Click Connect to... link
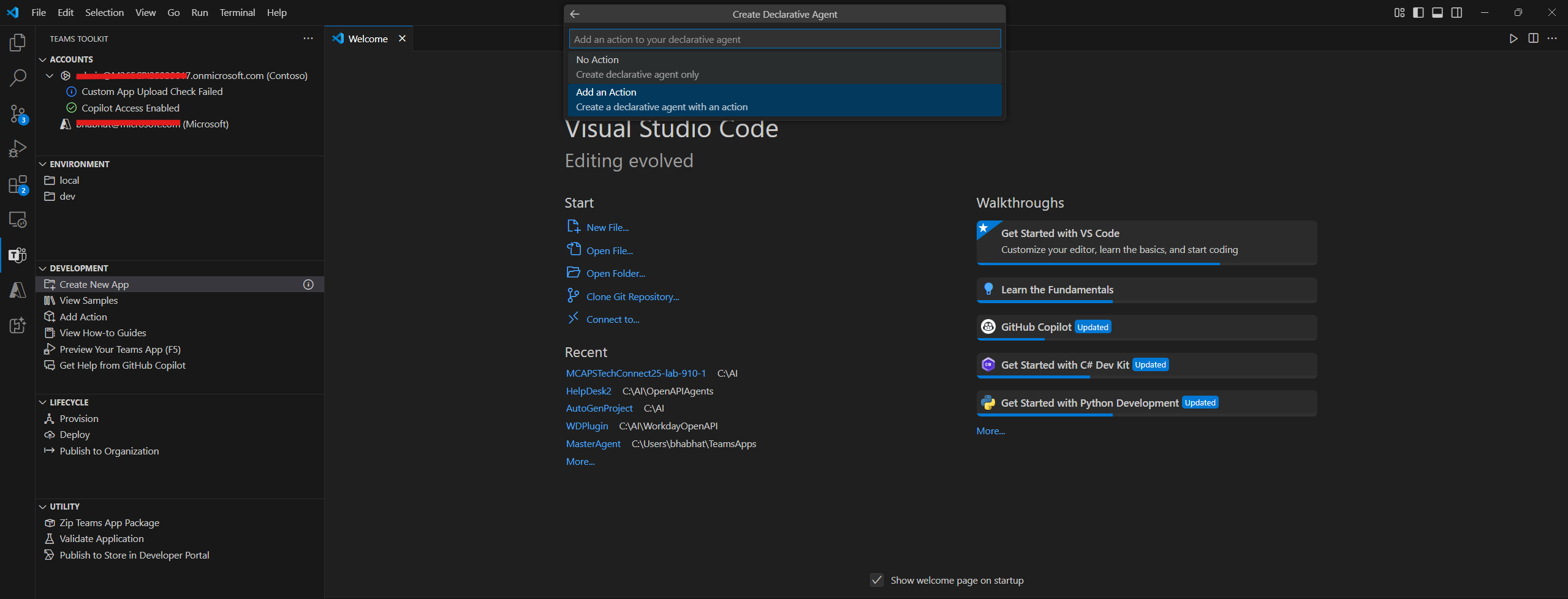The image size is (1568, 599). [613, 319]
